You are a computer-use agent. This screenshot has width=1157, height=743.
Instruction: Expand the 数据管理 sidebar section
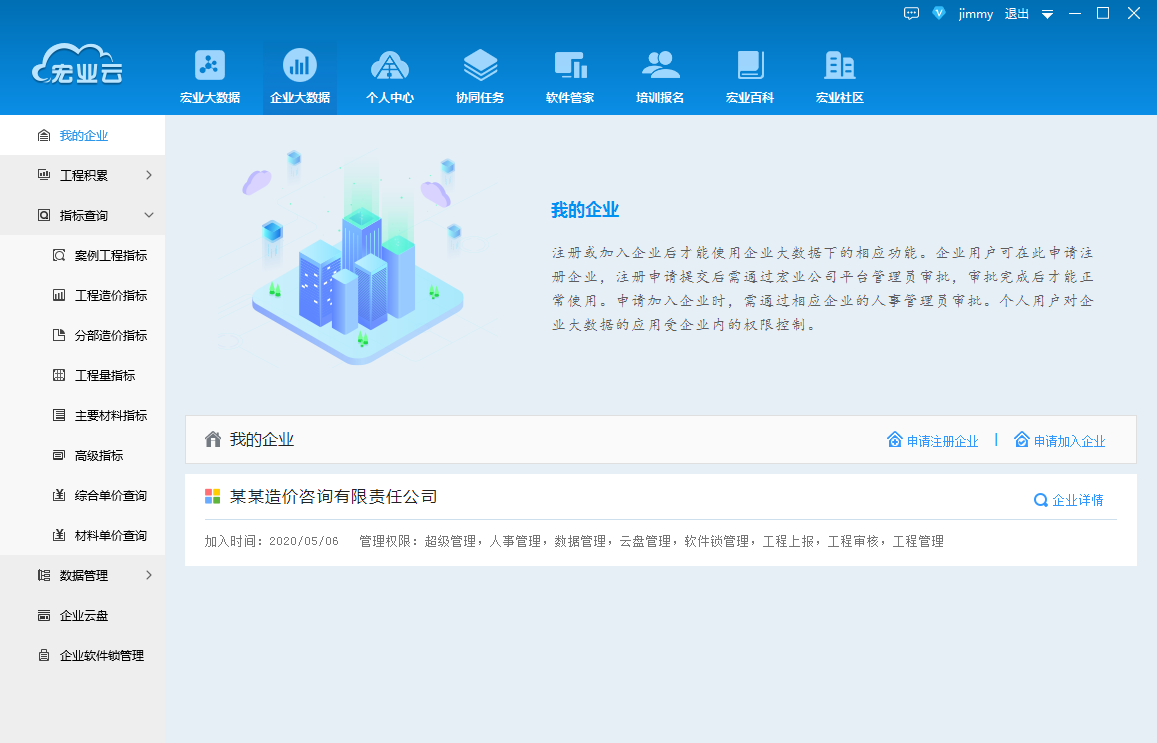(82, 575)
